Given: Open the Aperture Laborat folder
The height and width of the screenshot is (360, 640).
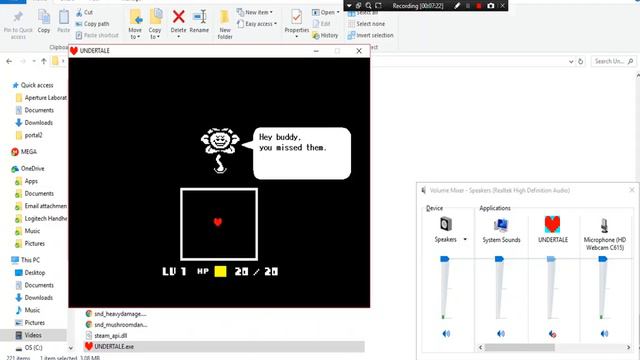Looking at the screenshot, I should click(41, 98).
